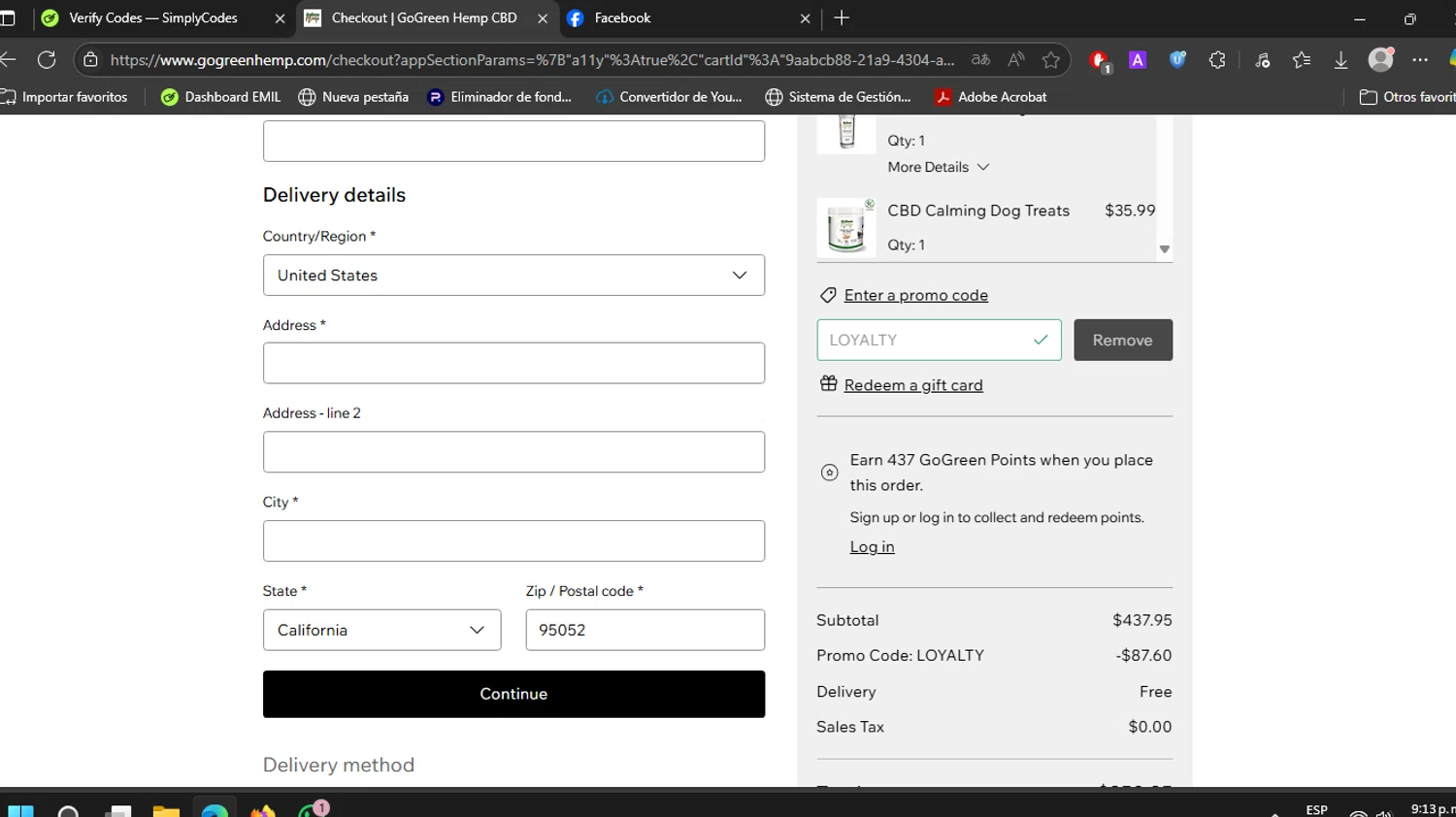Click the Address input field
The height and width of the screenshot is (817, 1456).
(513, 363)
